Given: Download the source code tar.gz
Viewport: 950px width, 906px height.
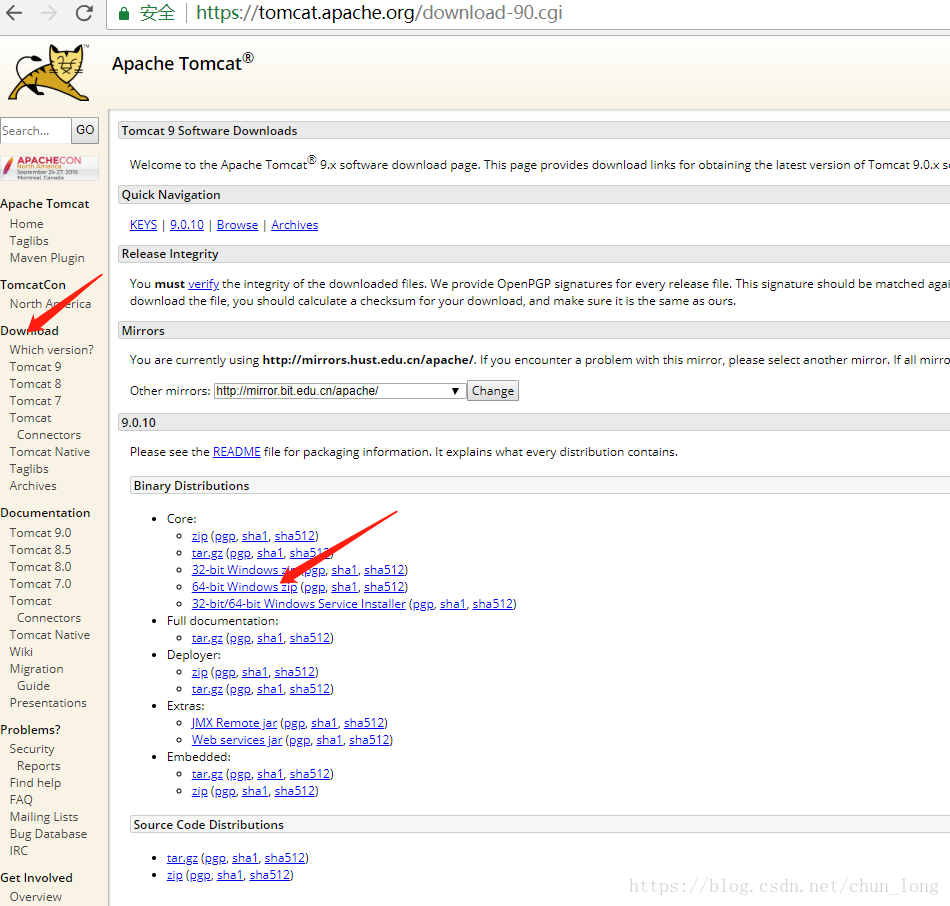Looking at the screenshot, I should 182,858.
